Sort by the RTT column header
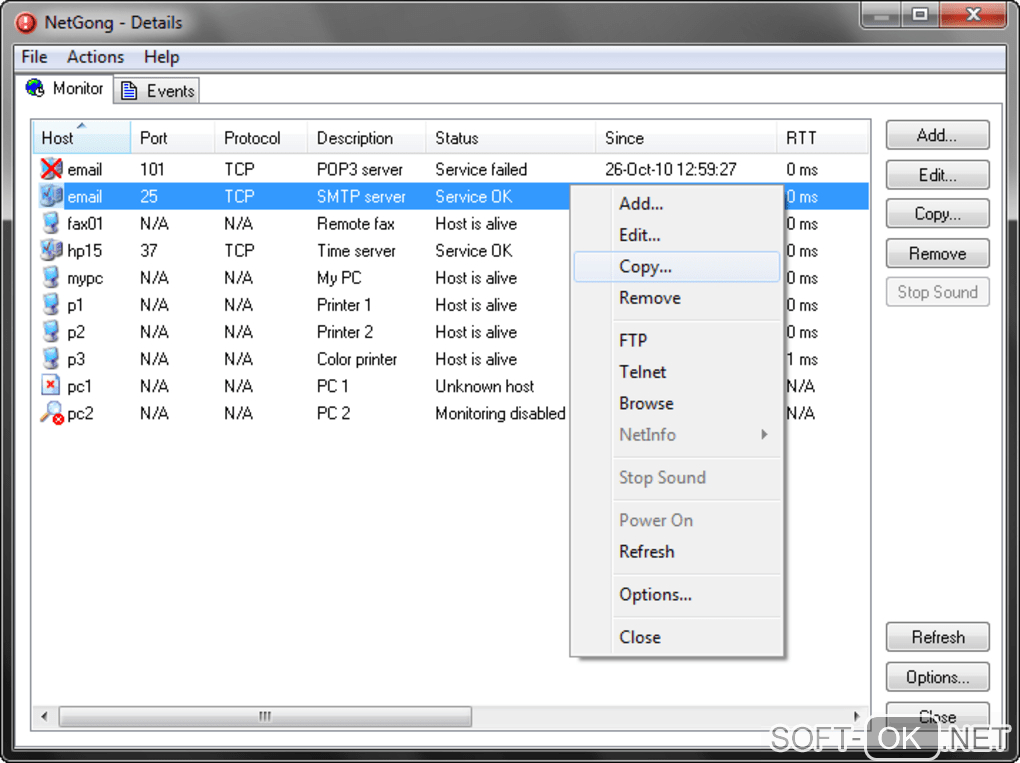1020x763 pixels. click(x=822, y=138)
